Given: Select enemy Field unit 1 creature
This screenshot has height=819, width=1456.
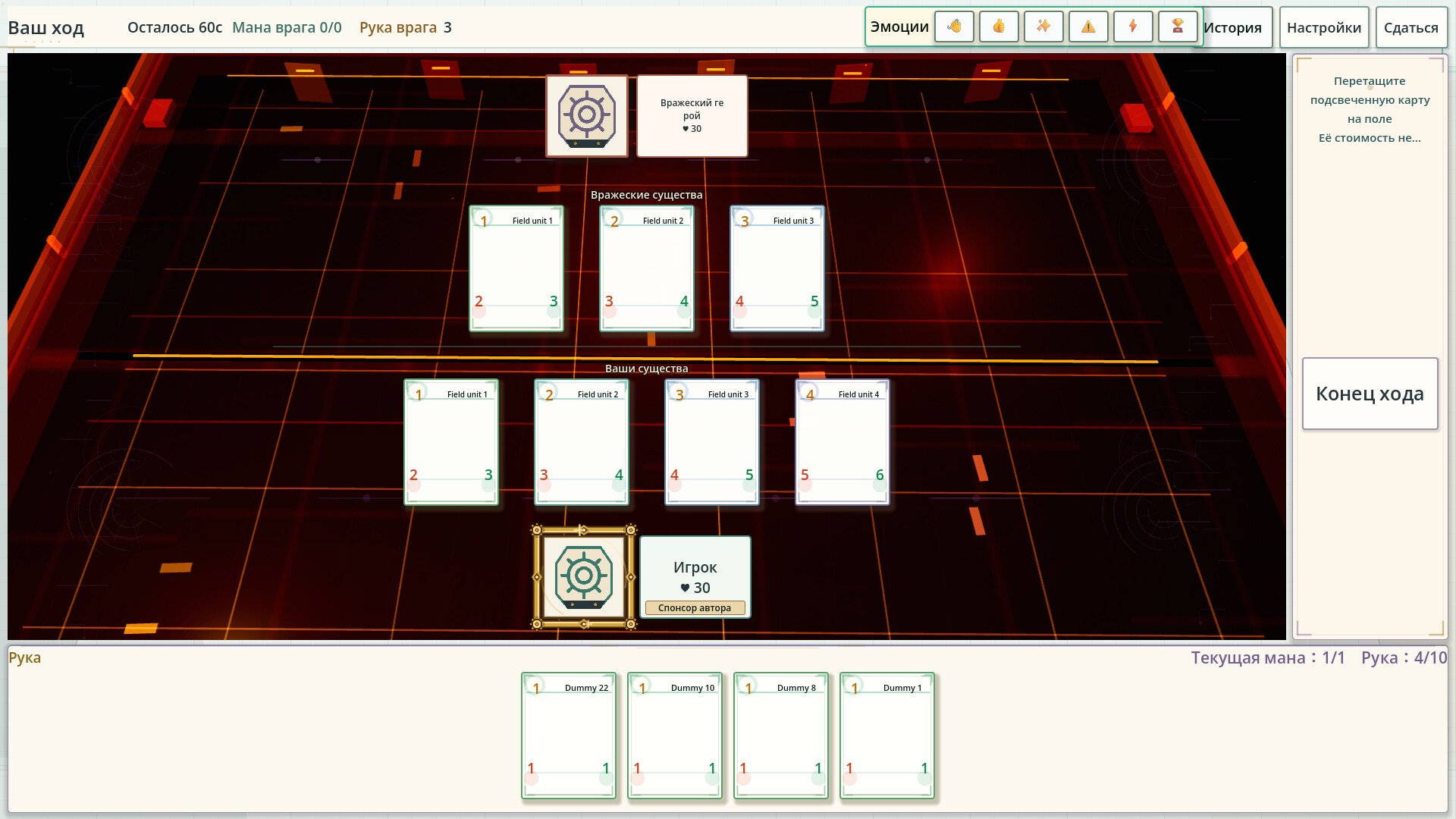Looking at the screenshot, I should tap(516, 268).
